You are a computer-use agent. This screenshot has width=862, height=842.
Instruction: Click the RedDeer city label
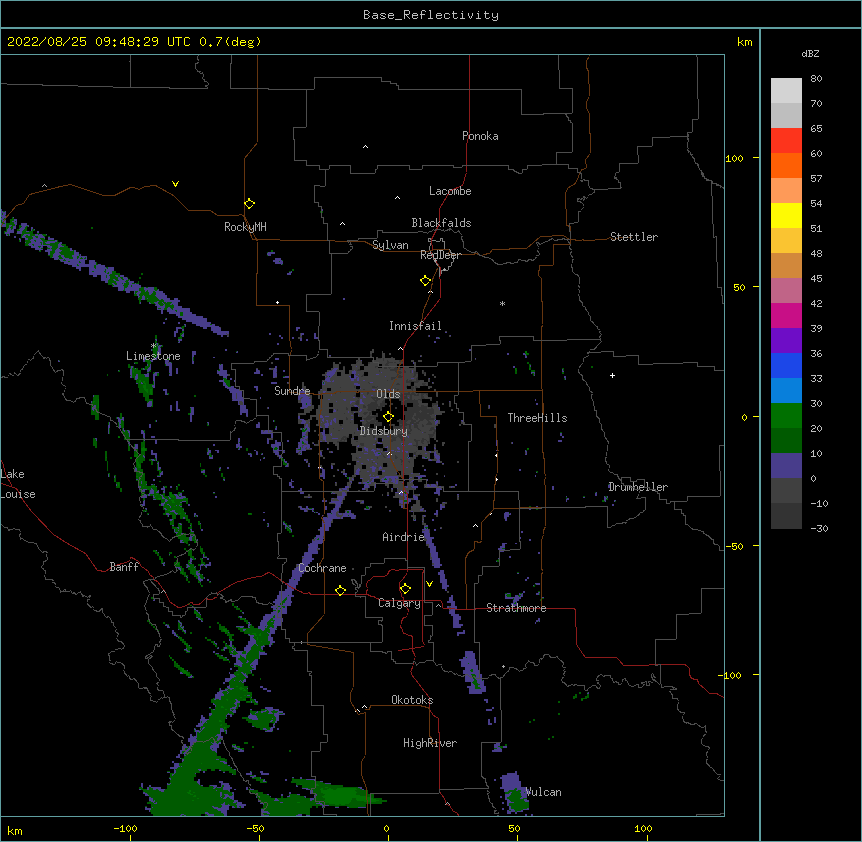click(x=440, y=255)
